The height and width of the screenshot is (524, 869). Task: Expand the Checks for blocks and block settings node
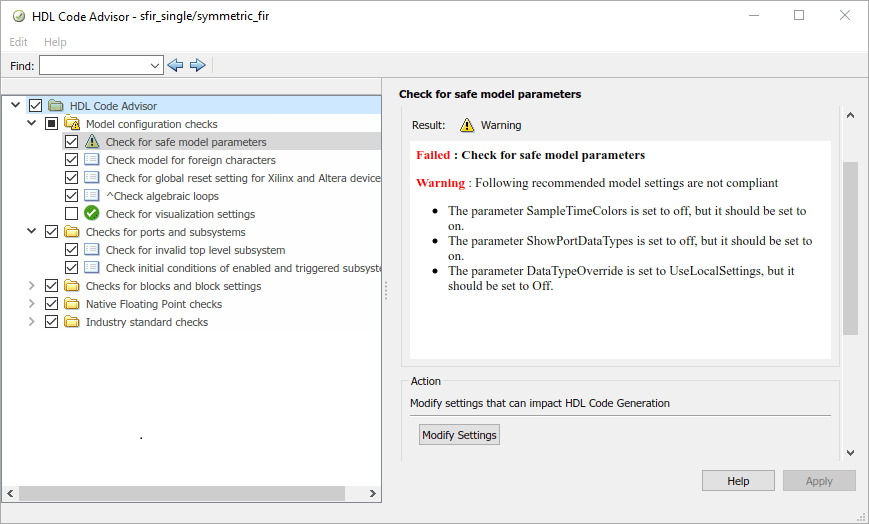[32, 286]
